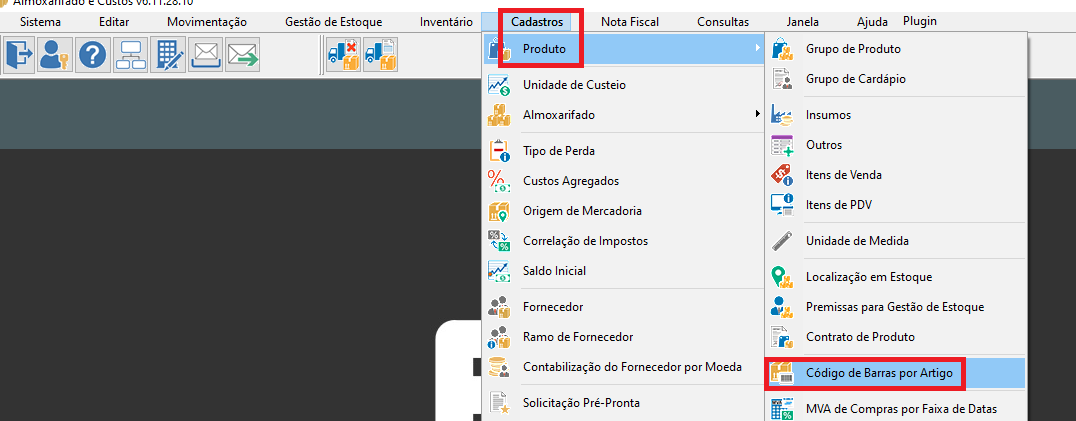Expand the Almoxarifado submenu entry
Screen dimensions: 1076x421
pos(624,115)
